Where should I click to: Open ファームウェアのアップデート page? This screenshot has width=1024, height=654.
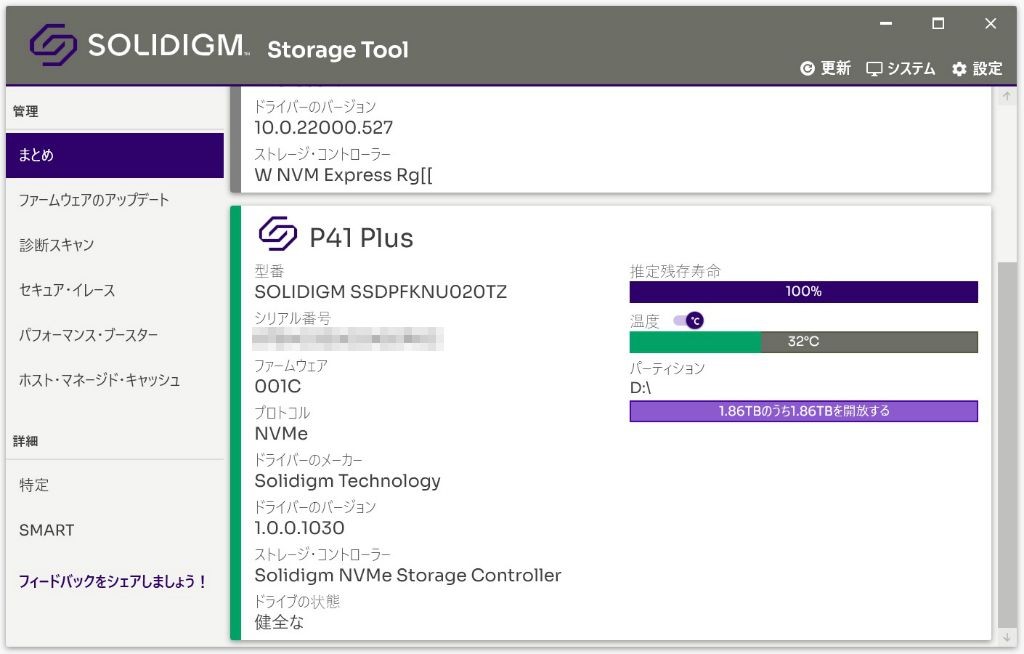click(x=94, y=200)
